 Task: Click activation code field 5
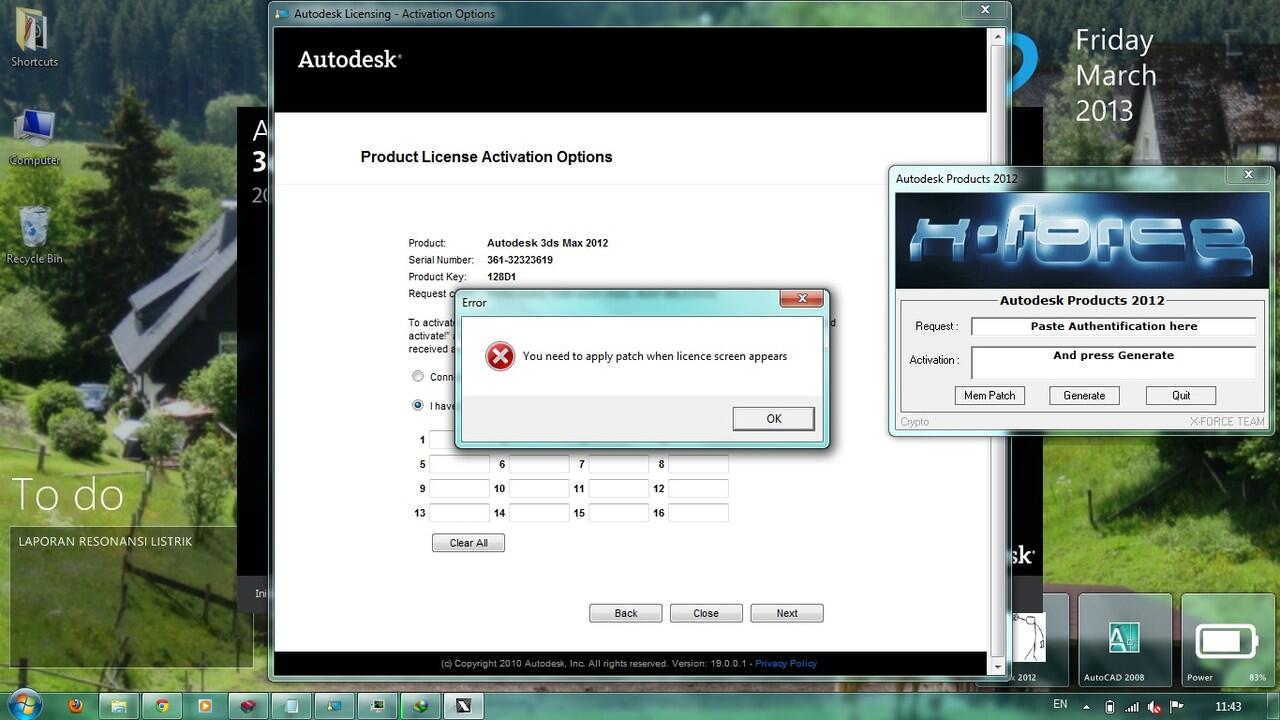point(459,464)
